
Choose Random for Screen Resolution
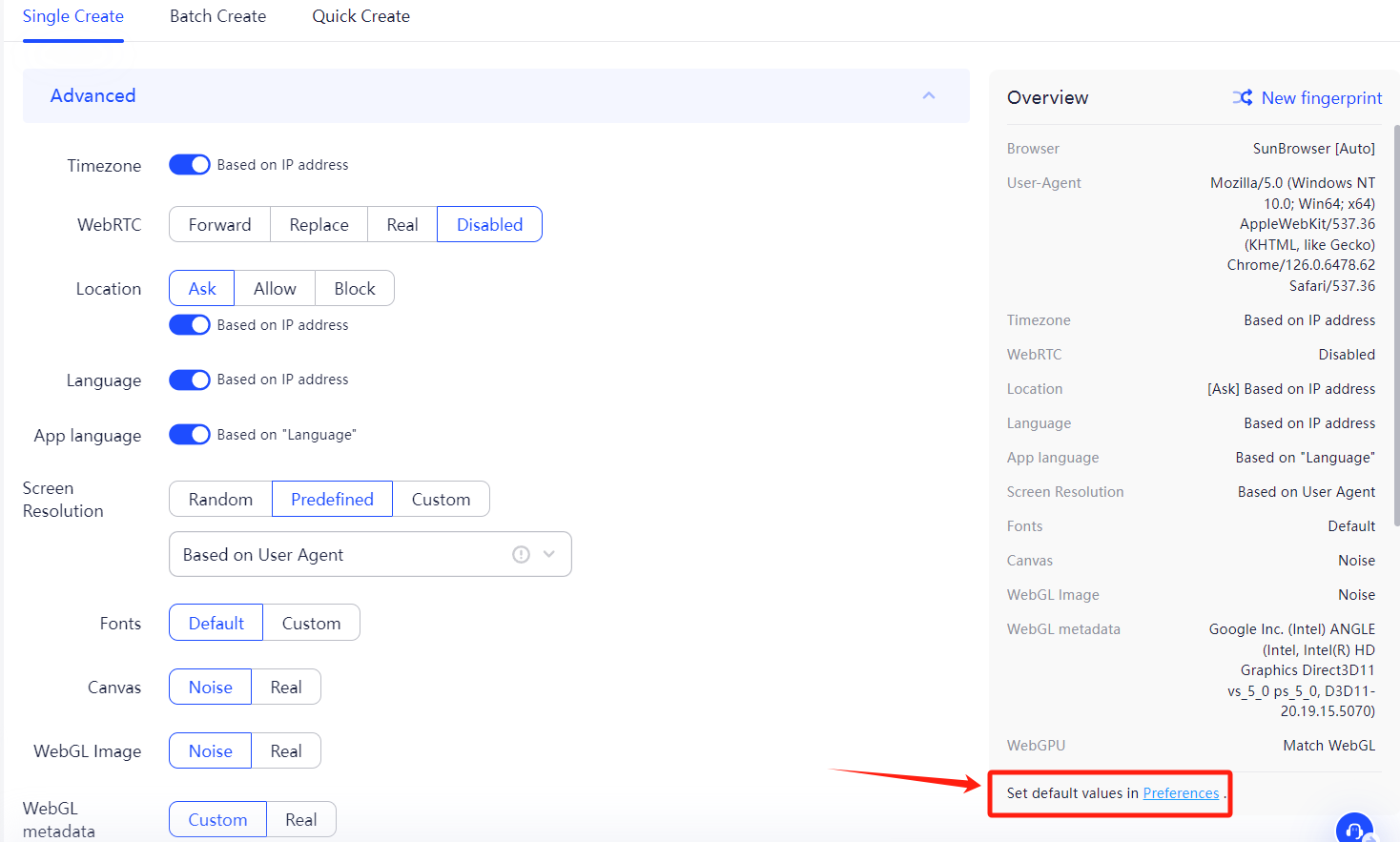click(219, 498)
